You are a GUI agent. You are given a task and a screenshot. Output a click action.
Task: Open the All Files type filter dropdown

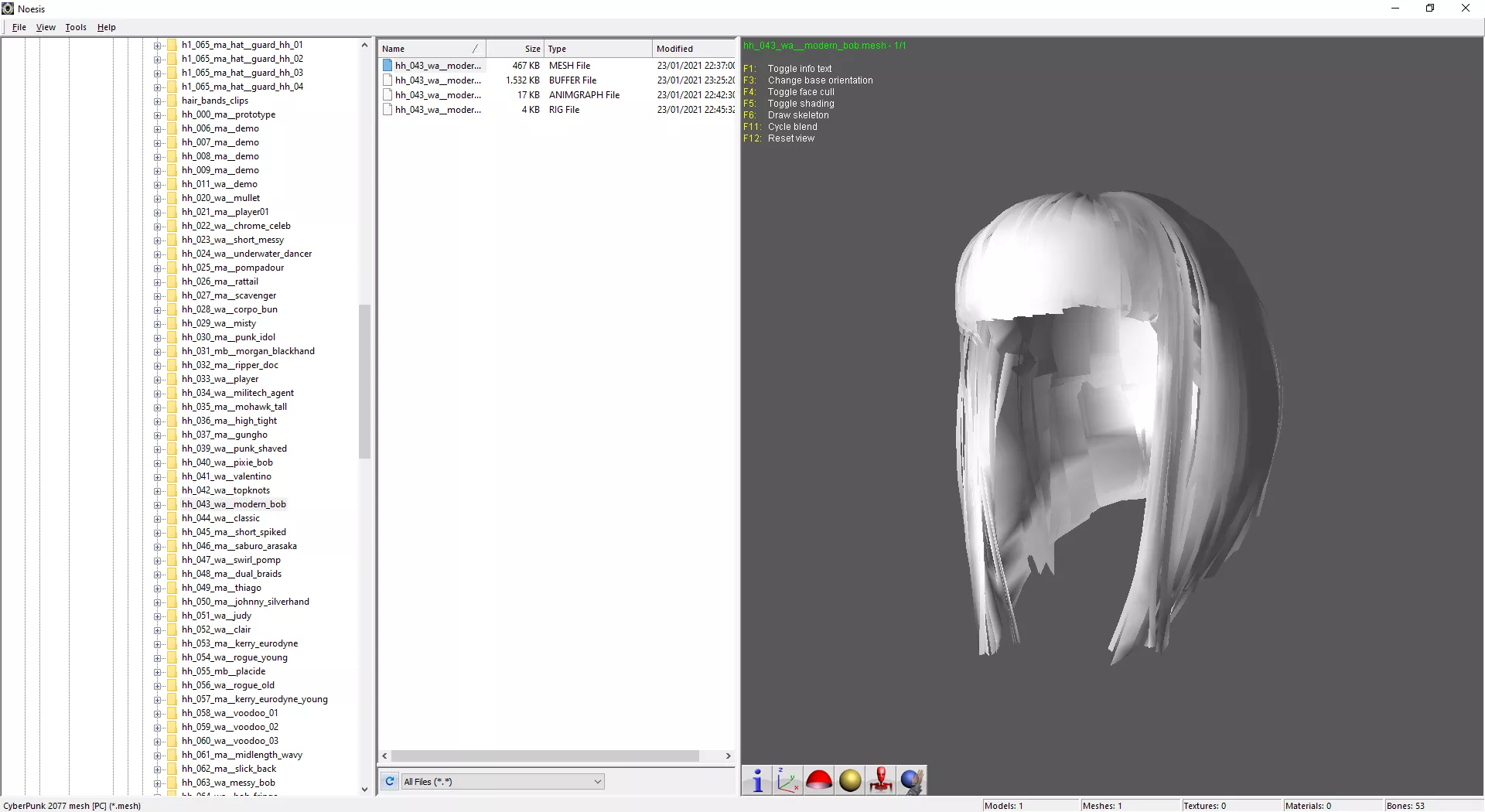tap(502, 782)
